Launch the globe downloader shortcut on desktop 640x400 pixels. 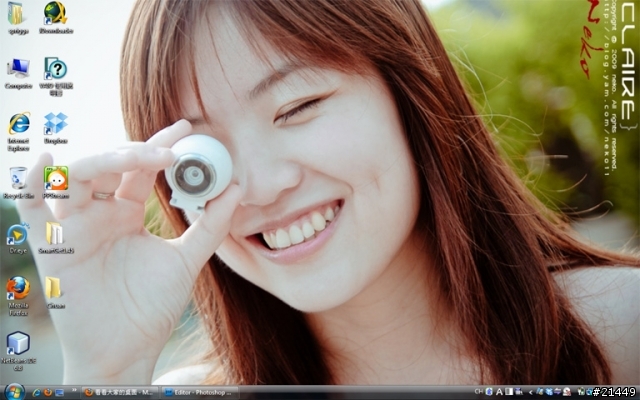click(x=56, y=17)
